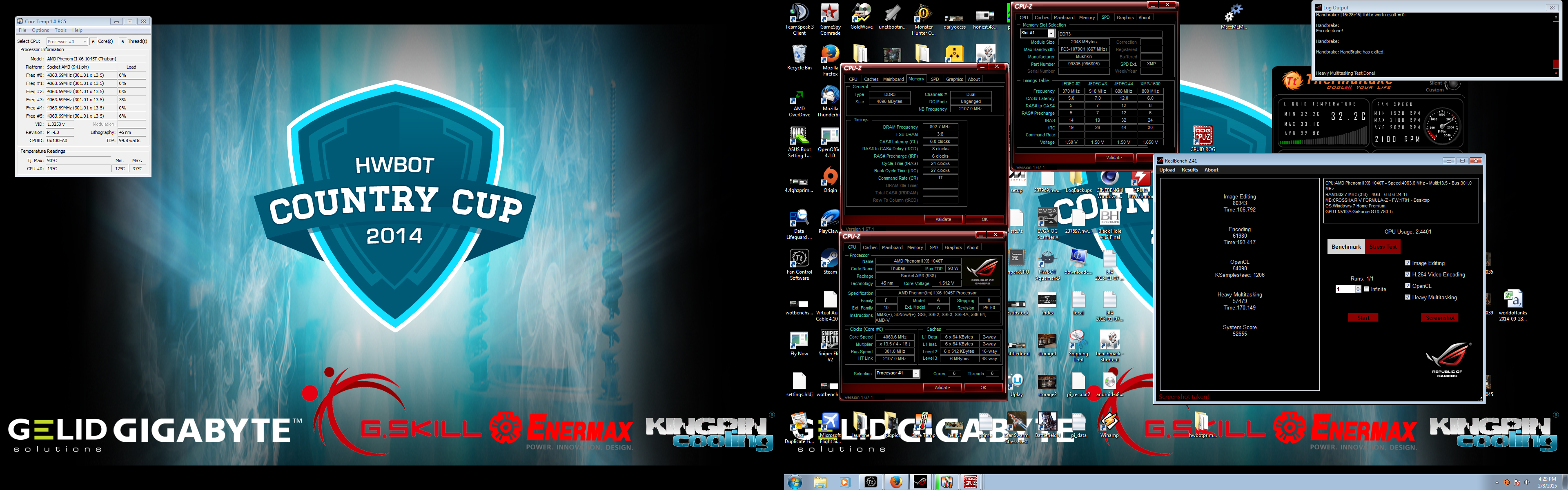Open the MaxxMEM desktop icon
Viewport: 1568px width, 490px height.
pos(1234,16)
